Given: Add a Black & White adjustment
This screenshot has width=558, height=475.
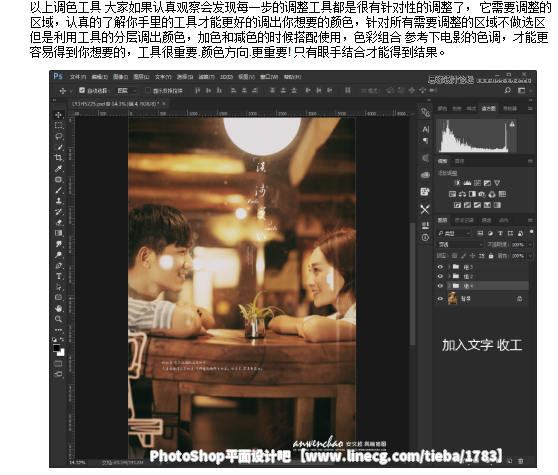Looking at the screenshot, I should [x=472, y=194].
